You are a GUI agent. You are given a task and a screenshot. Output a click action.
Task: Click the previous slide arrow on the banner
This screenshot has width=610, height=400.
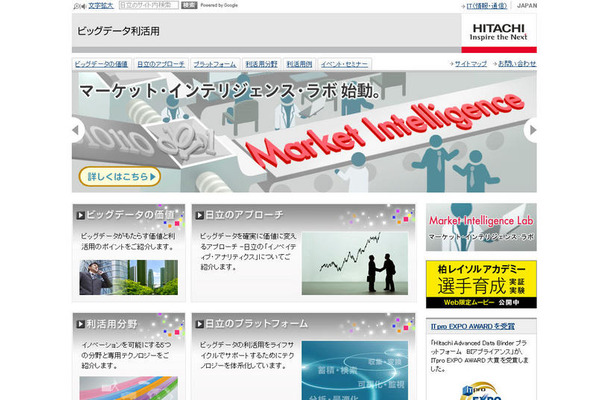click(77, 128)
